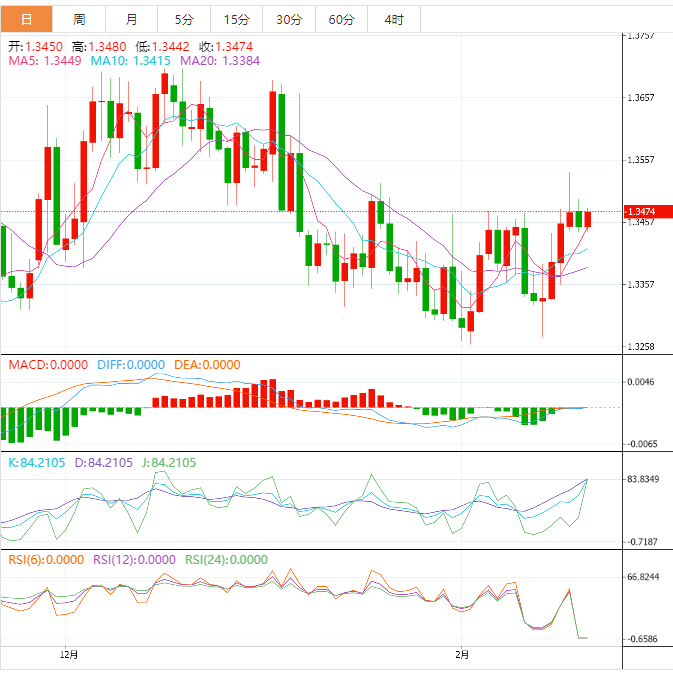673x673 pixels.
Task: Click the RSI(6) indicator label
Action: [46, 560]
